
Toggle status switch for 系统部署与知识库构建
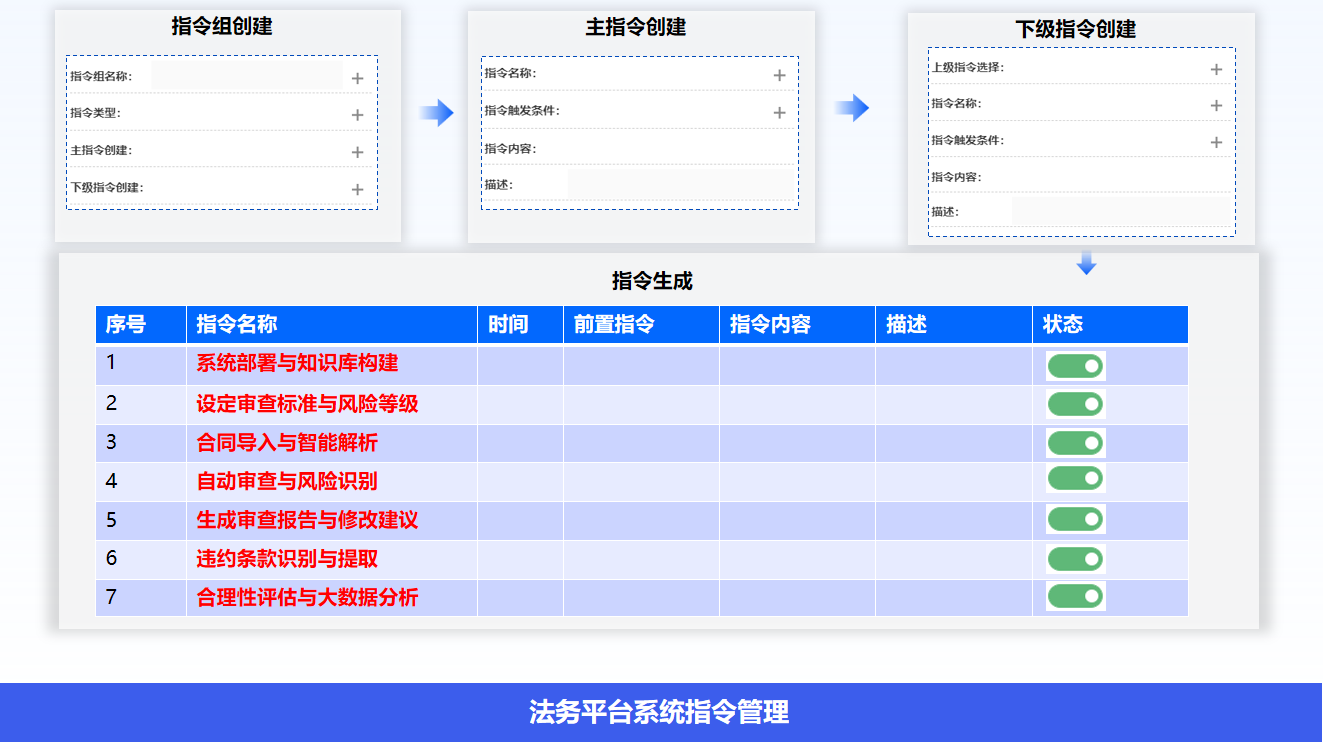[x=1075, y=366]
